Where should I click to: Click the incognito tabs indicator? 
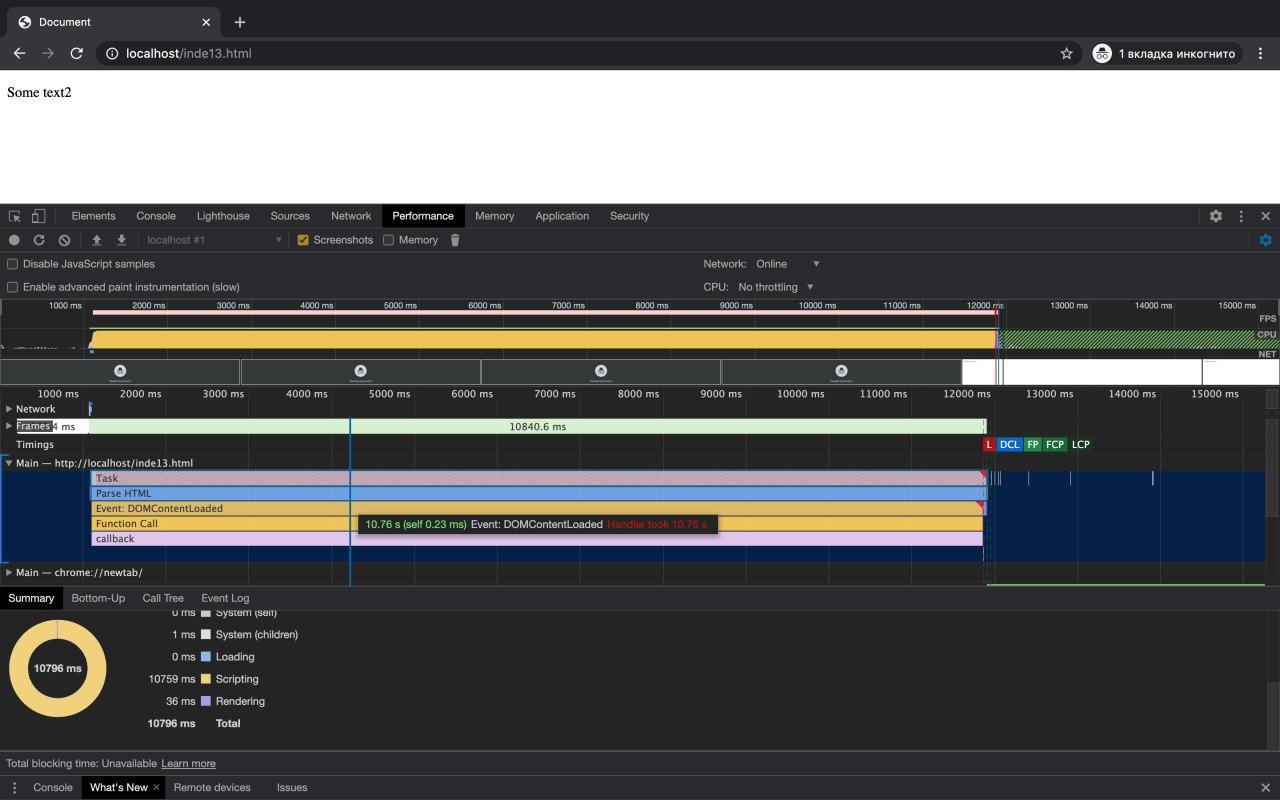pyautogui.click(x=1164, y=53)
